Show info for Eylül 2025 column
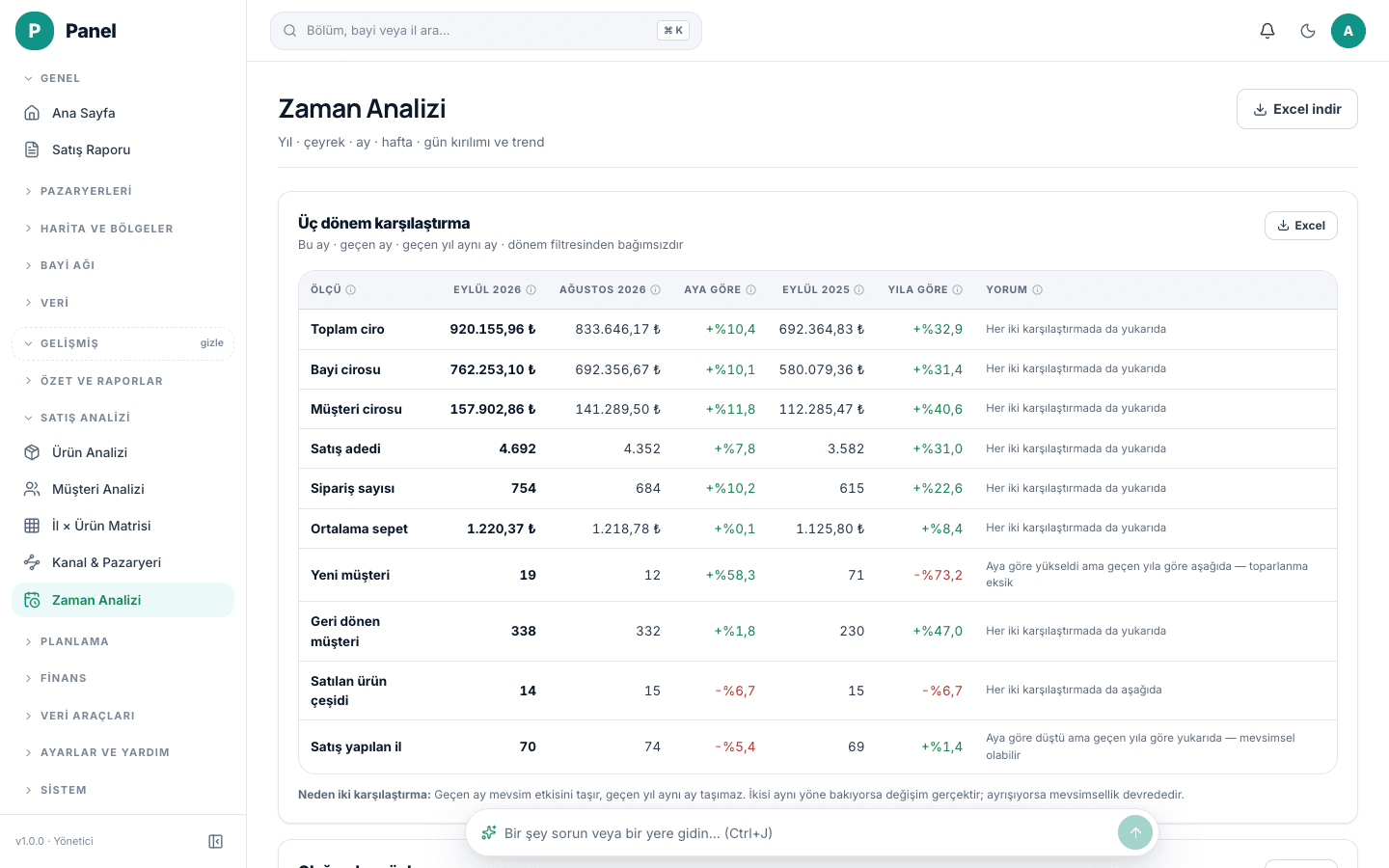The height and width of the screenshot is (868, 1389). [859, 290]
